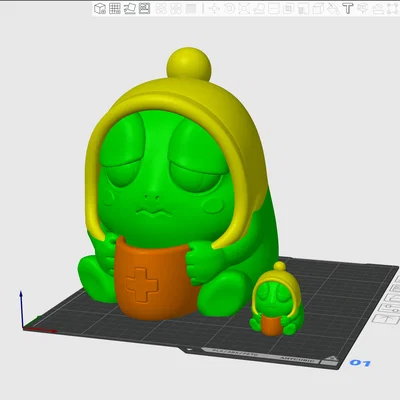Click the greyed Split to objects icon
The height and width of the screenshot is (400, 400).
[x=161, y=9]
